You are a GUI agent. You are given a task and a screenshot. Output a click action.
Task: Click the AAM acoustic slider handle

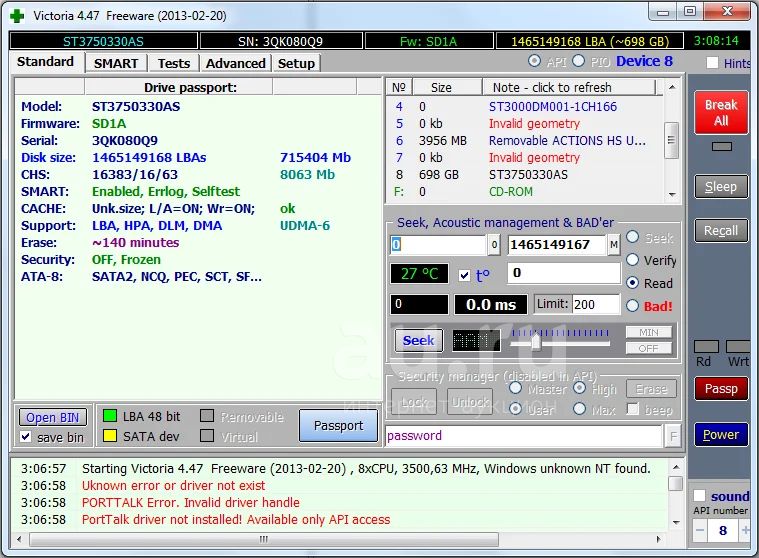tap(535, 342)
